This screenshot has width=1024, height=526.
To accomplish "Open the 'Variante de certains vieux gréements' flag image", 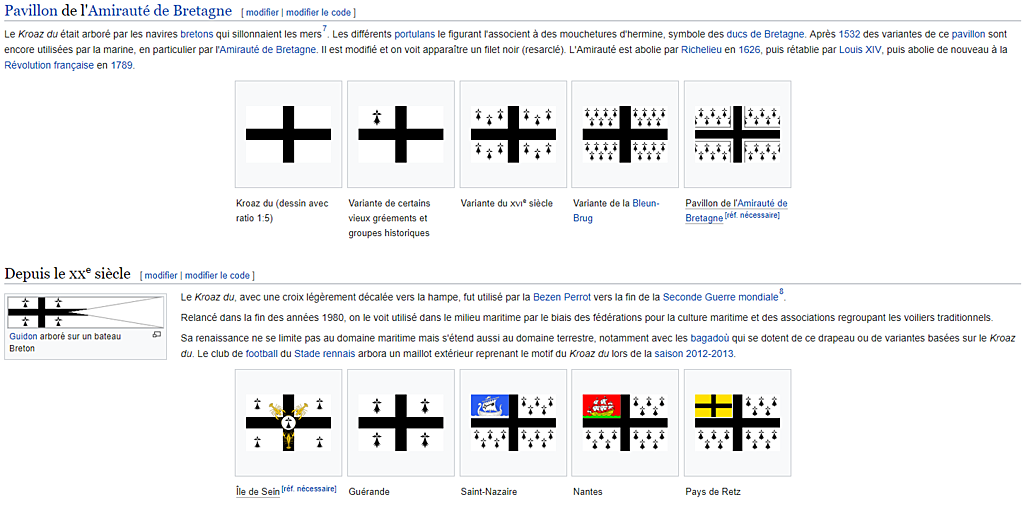I will tap(400, 134).
